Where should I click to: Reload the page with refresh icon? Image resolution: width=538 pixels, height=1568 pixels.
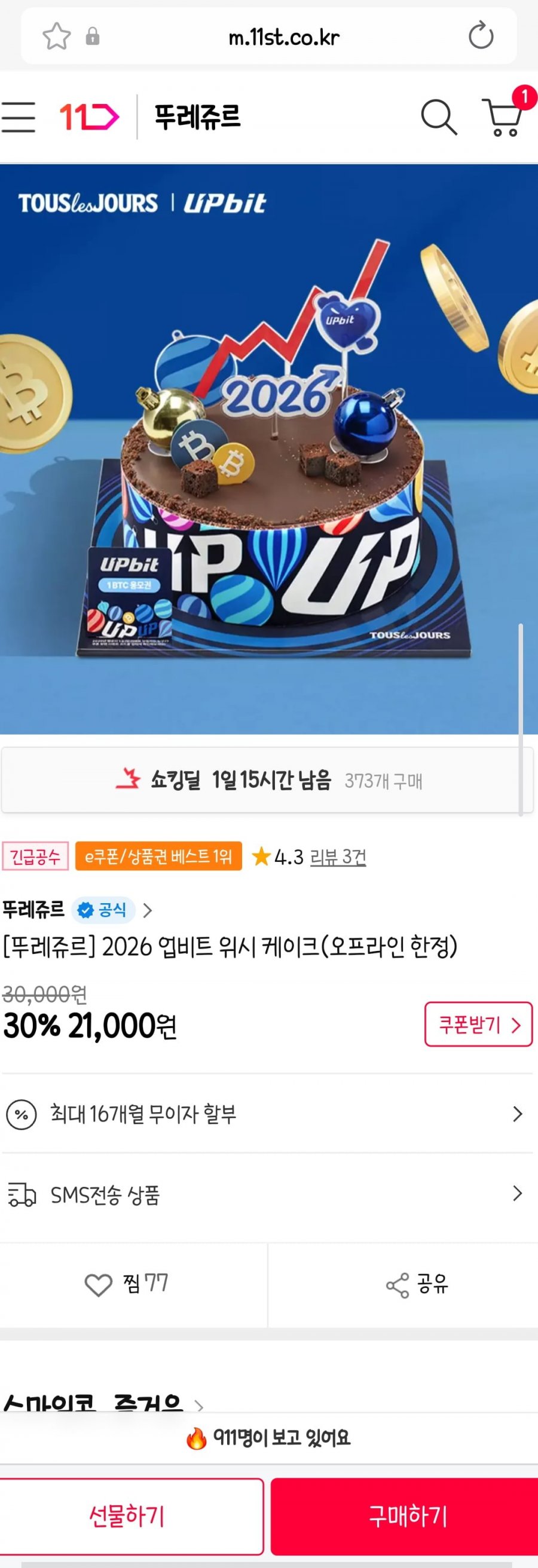[481, 35]
